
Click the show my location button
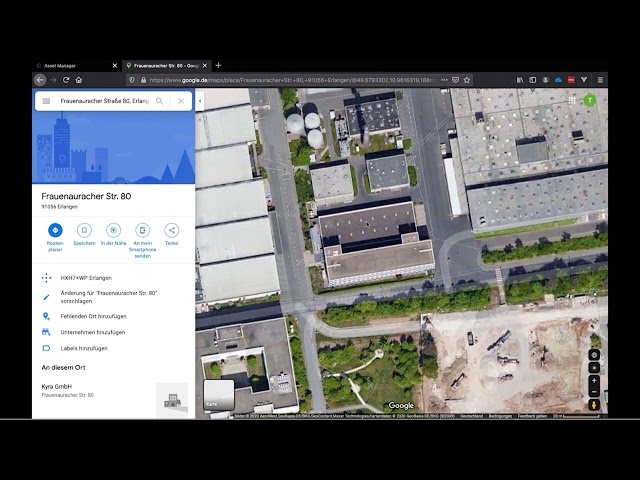coord(594,368)
